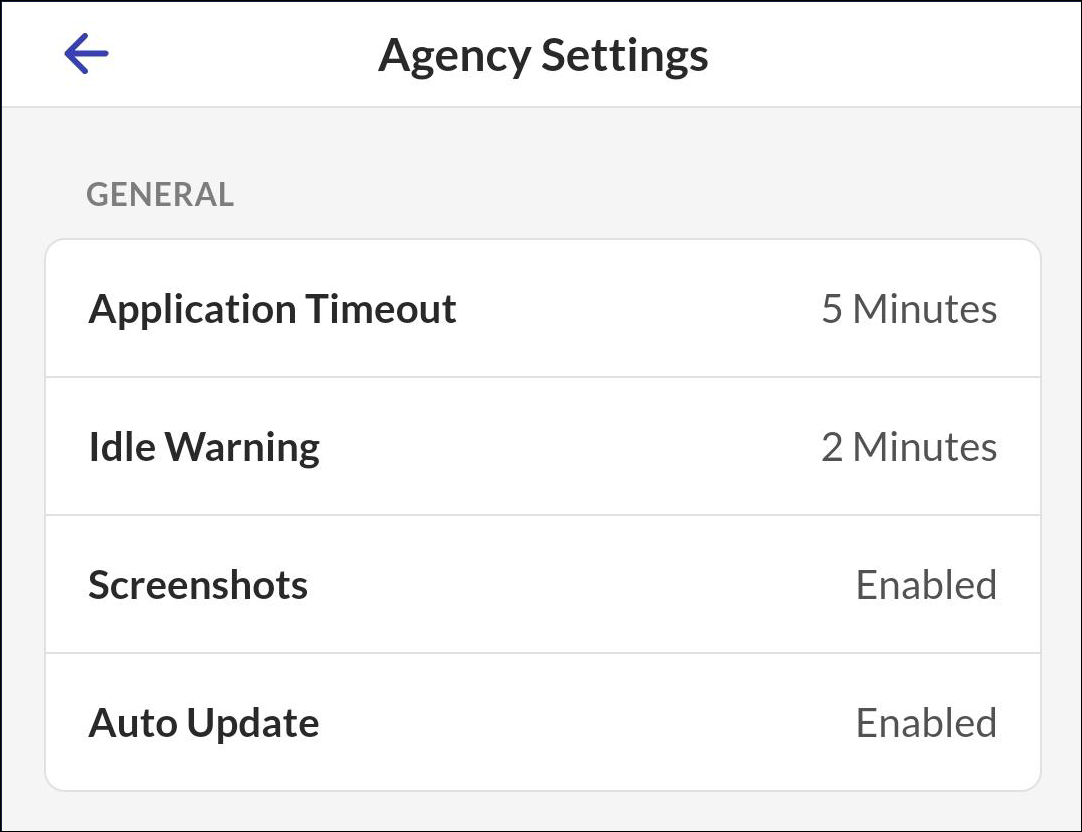Screen dimensions: 1082x832
Task: Expand Idle Warning duration options
Action: pos(908,447)
